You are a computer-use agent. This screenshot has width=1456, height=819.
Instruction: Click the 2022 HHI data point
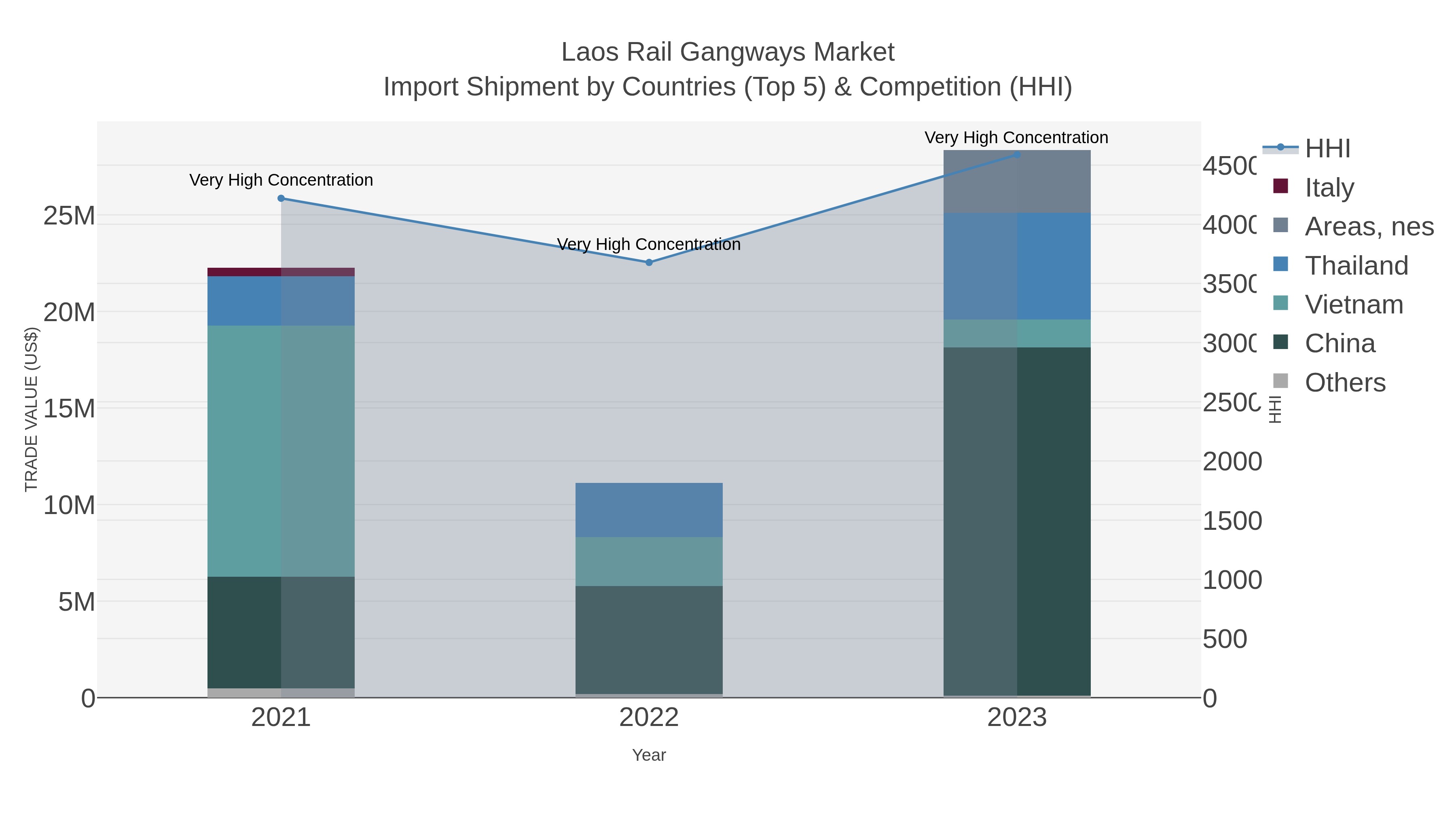(649, 262)
